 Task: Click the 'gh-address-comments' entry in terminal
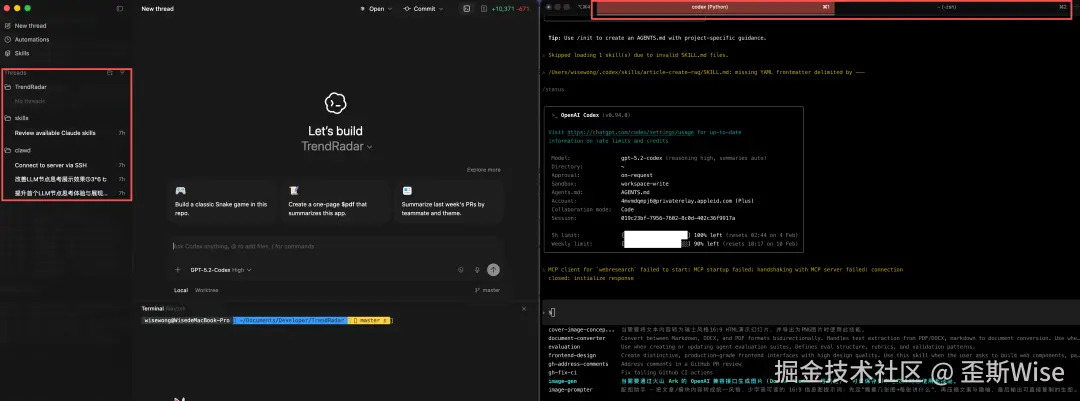click(x=578, y=364)
